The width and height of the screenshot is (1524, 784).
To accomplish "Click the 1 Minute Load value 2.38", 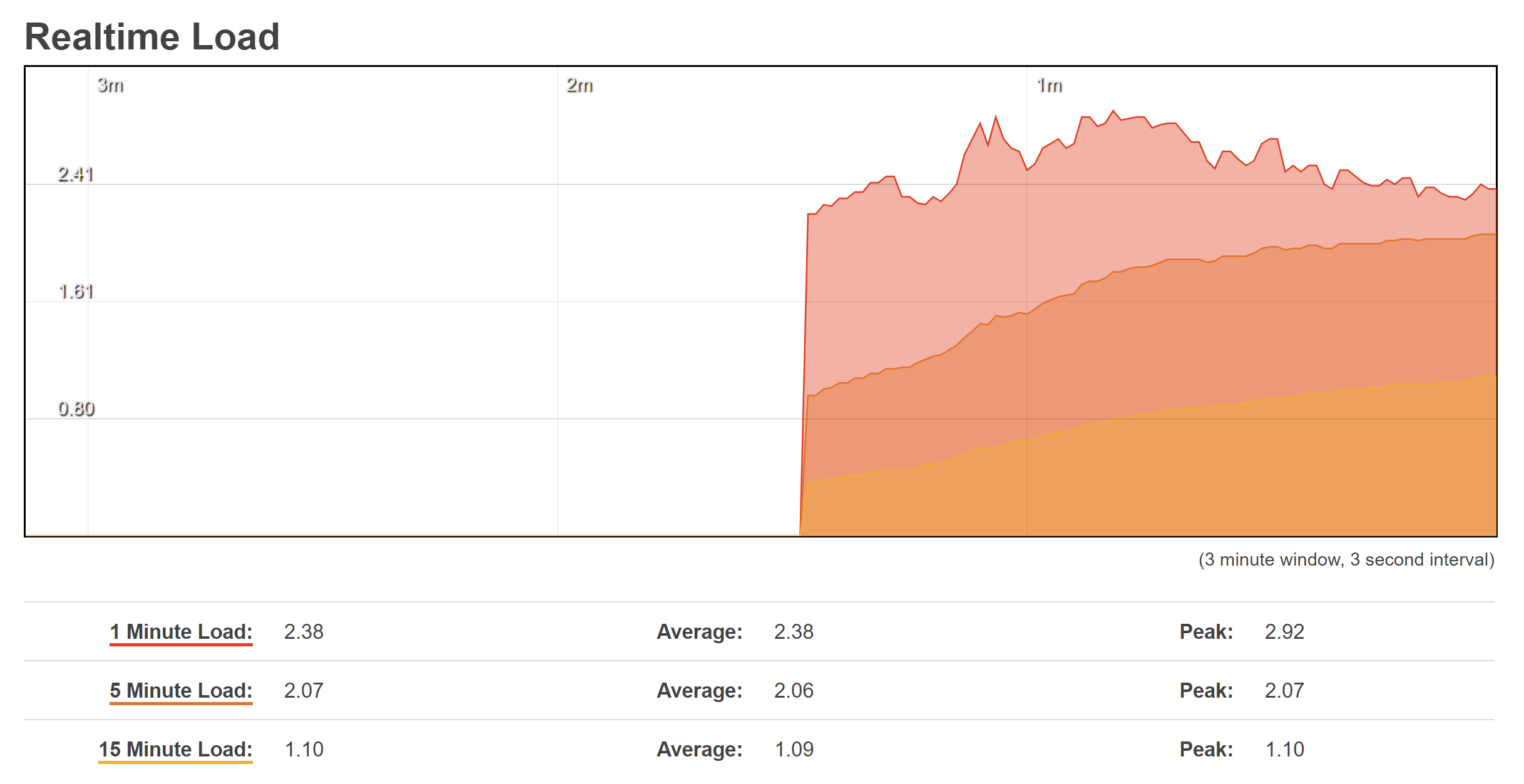I will 304,631.
